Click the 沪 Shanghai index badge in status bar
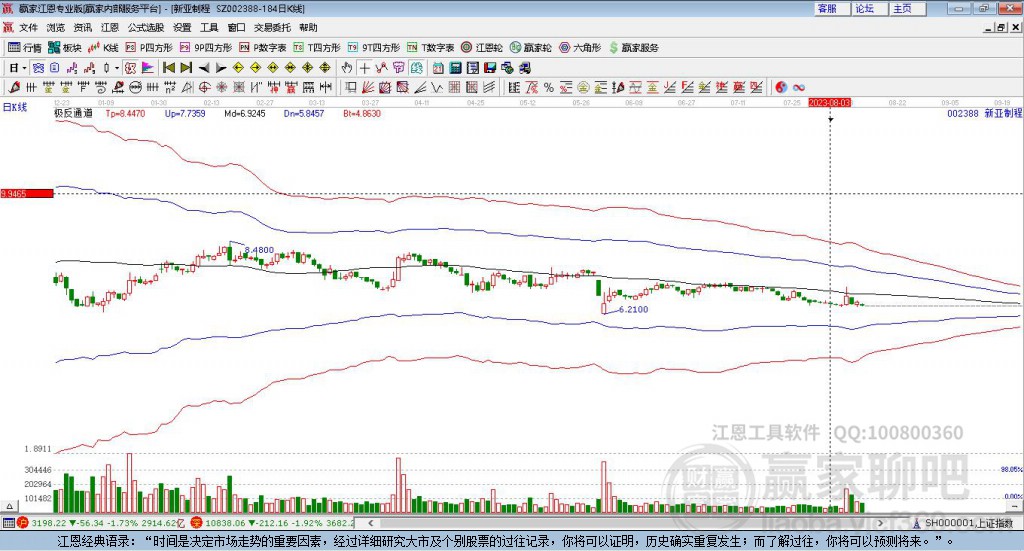This screenshot has width=1024, height=551. 23,523
